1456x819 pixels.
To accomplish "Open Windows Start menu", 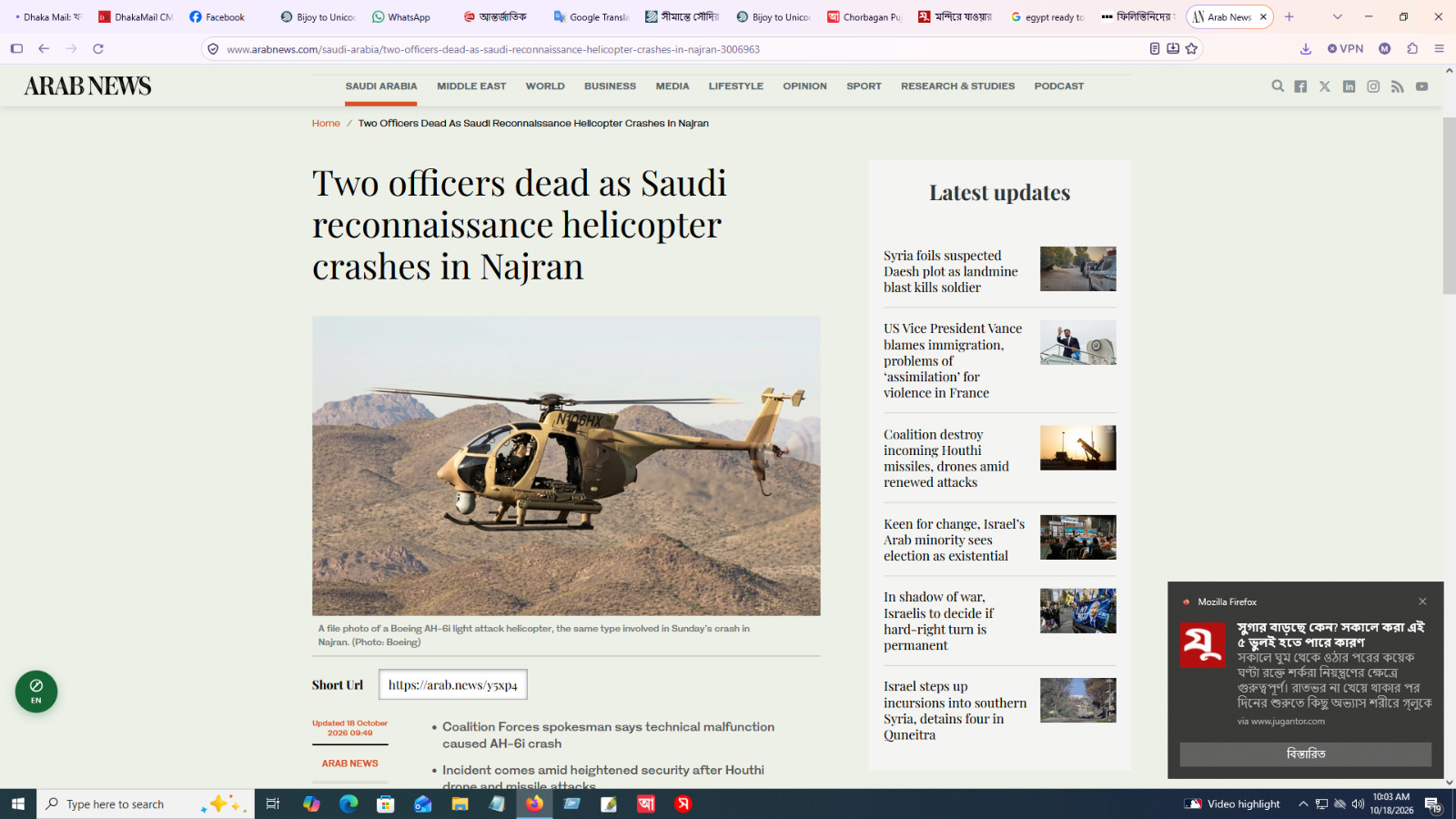I will (x=18, y=804).
